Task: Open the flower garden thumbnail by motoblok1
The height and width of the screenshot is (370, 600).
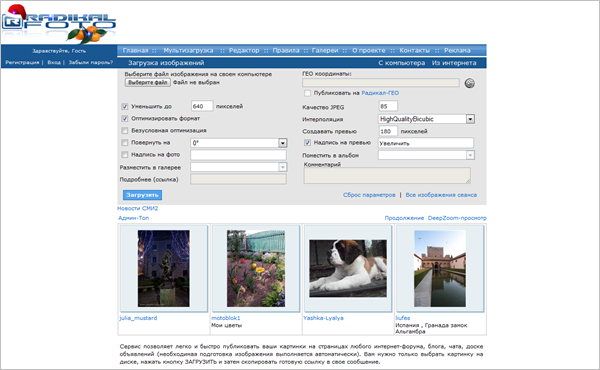Action: tap(256, 268)
